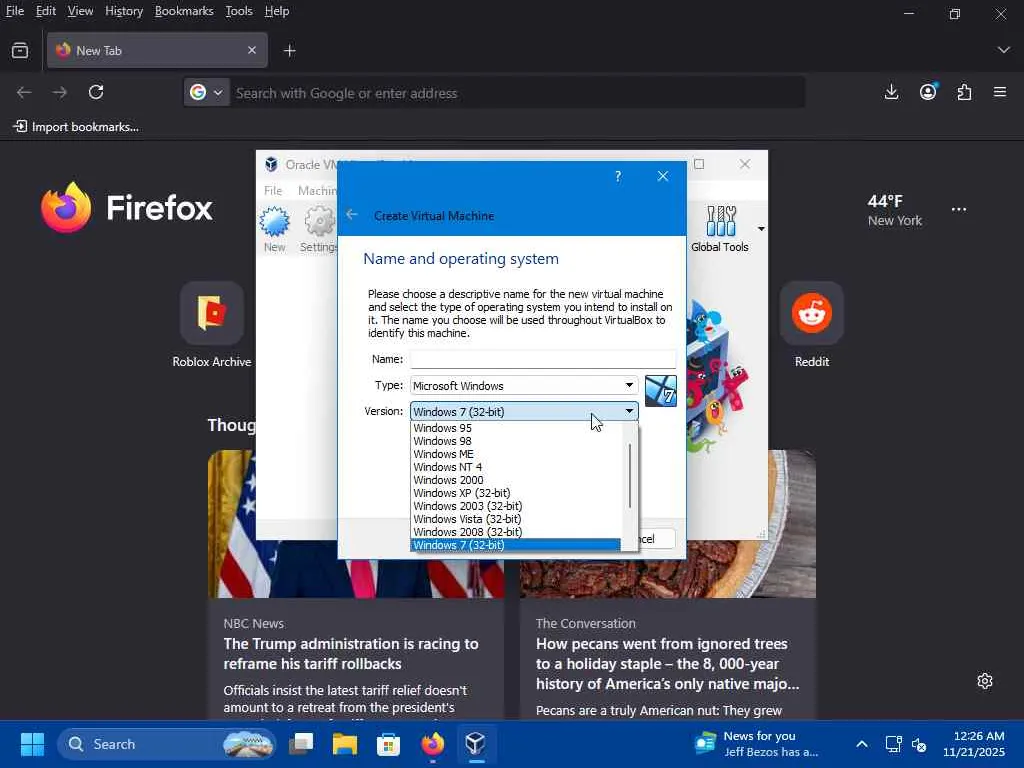This screenshot has height=768, width=1024.
Task: Pick Windows XP (32-bit) option
Action: 515,493
